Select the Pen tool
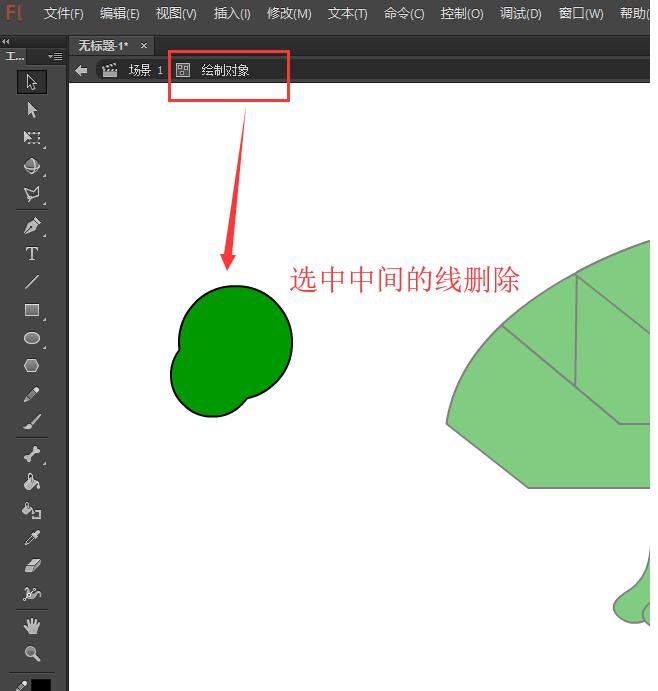This screenshot has width=658, height=691. pos(32,226)
